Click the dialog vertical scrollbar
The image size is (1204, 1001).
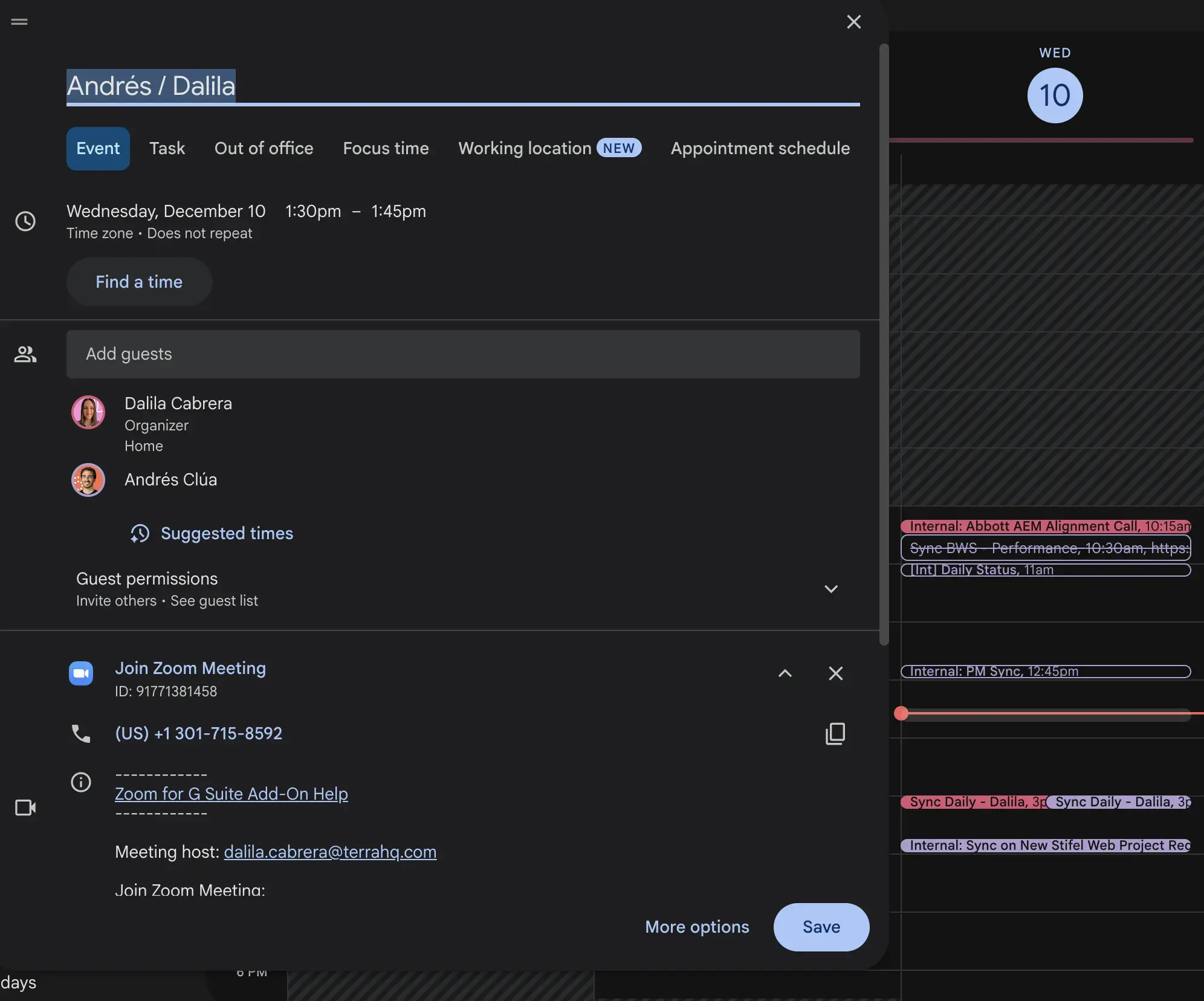884,345
